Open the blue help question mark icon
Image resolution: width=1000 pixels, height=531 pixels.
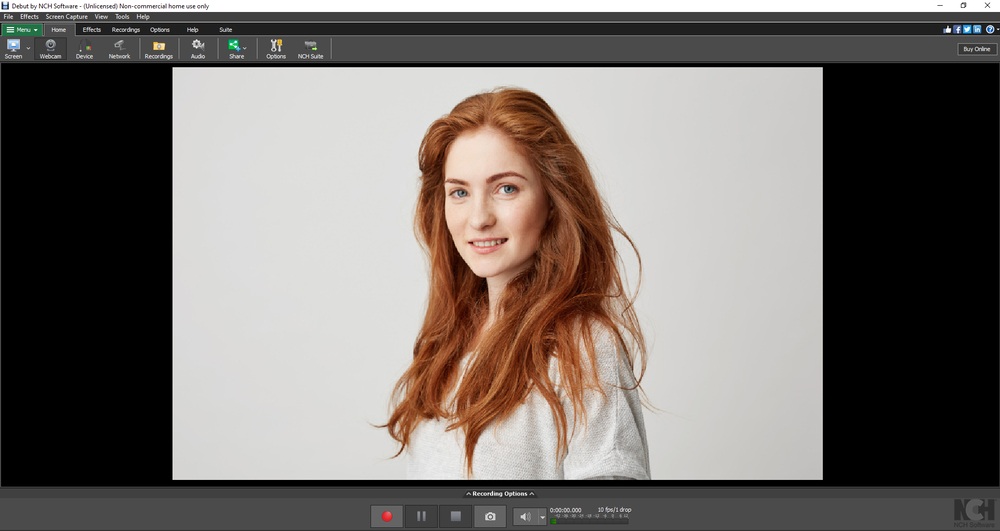click(990, 29)
